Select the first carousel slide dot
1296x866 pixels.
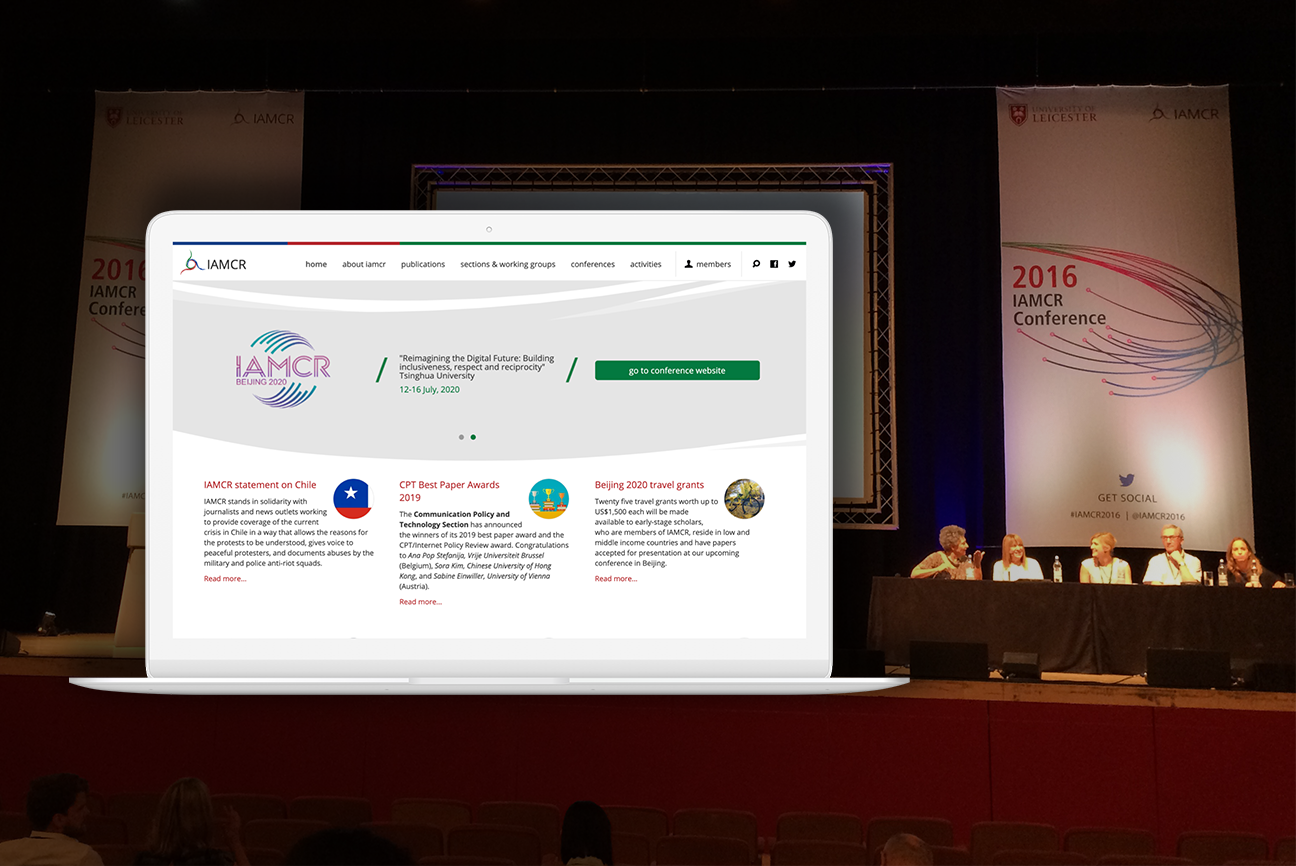461,437
